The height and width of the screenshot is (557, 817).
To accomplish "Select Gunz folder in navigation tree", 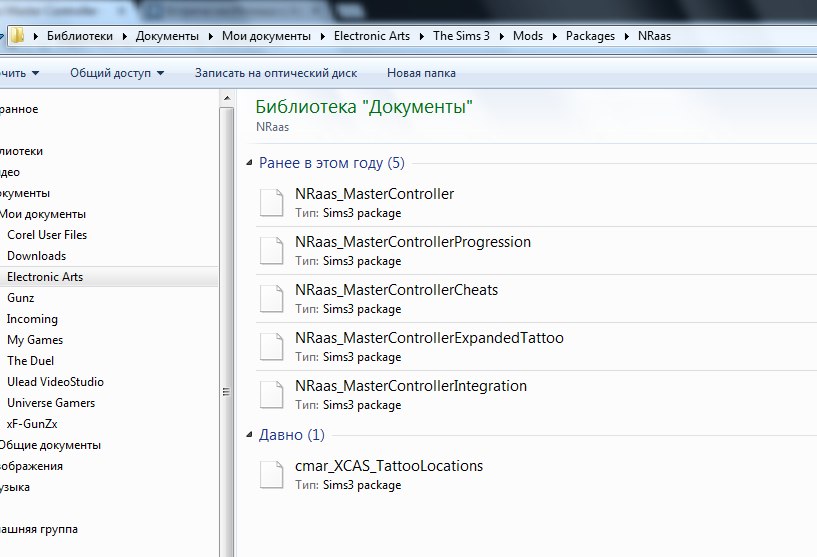I will point(21,298).
